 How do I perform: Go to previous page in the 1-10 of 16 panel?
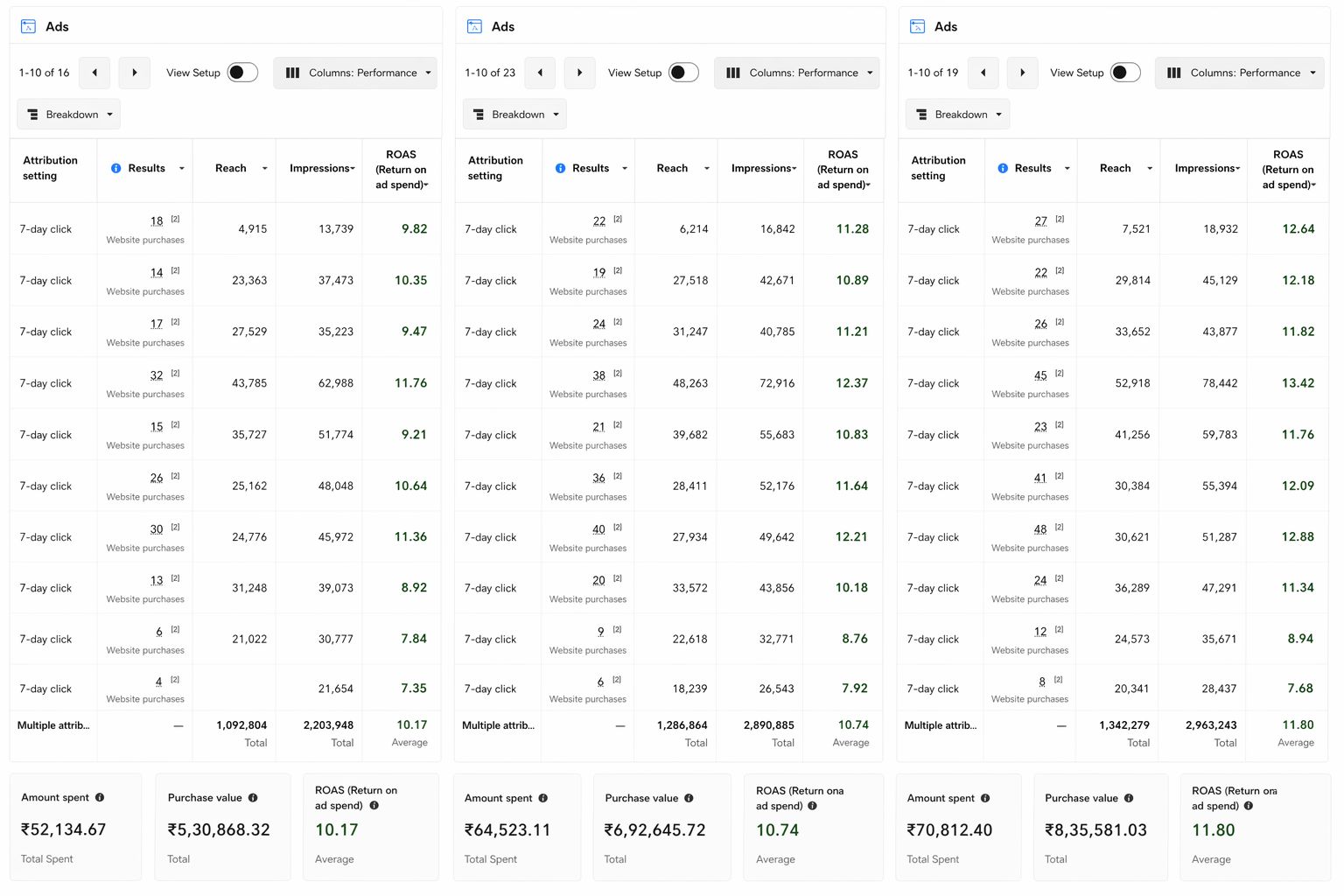tap(94, 73)
